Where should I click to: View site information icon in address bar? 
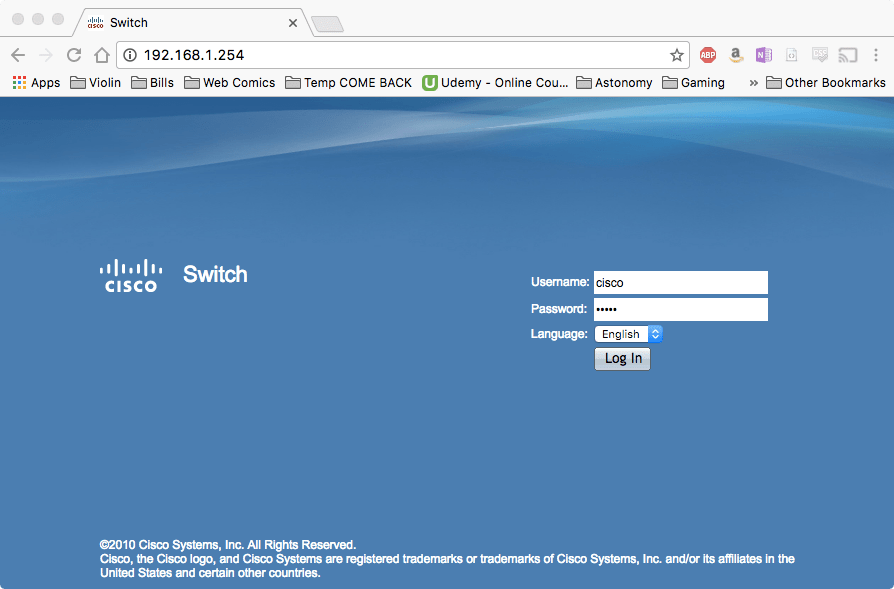(x=130, y=55)
